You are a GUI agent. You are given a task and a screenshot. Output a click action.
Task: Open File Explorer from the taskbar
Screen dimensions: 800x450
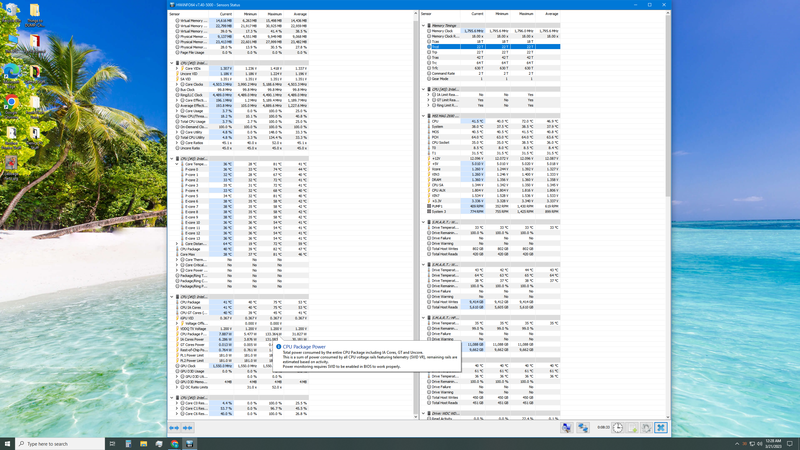click(x=143, y=444)
